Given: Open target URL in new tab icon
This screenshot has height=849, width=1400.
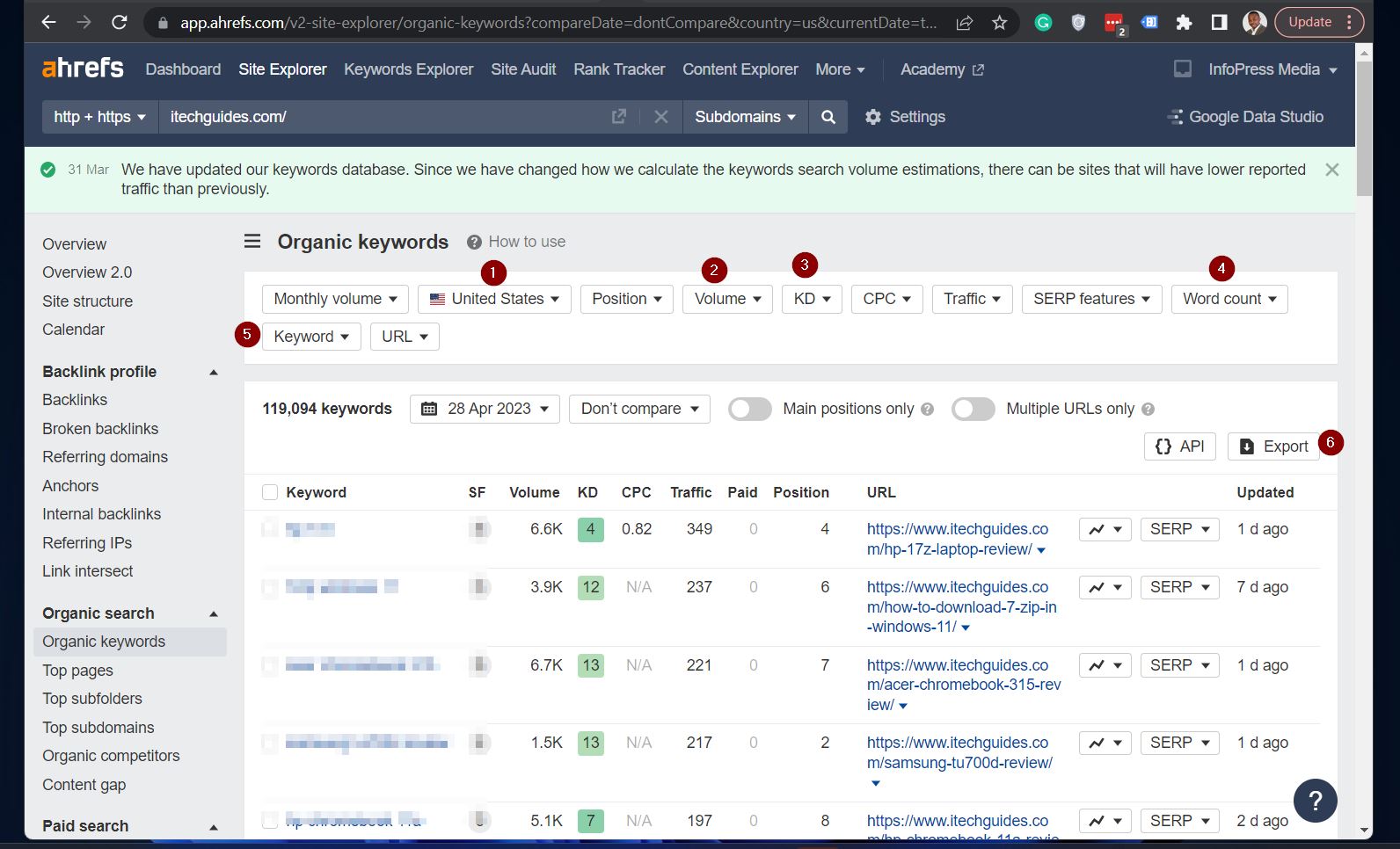Looking at the screenshot, I should [619, 117].
